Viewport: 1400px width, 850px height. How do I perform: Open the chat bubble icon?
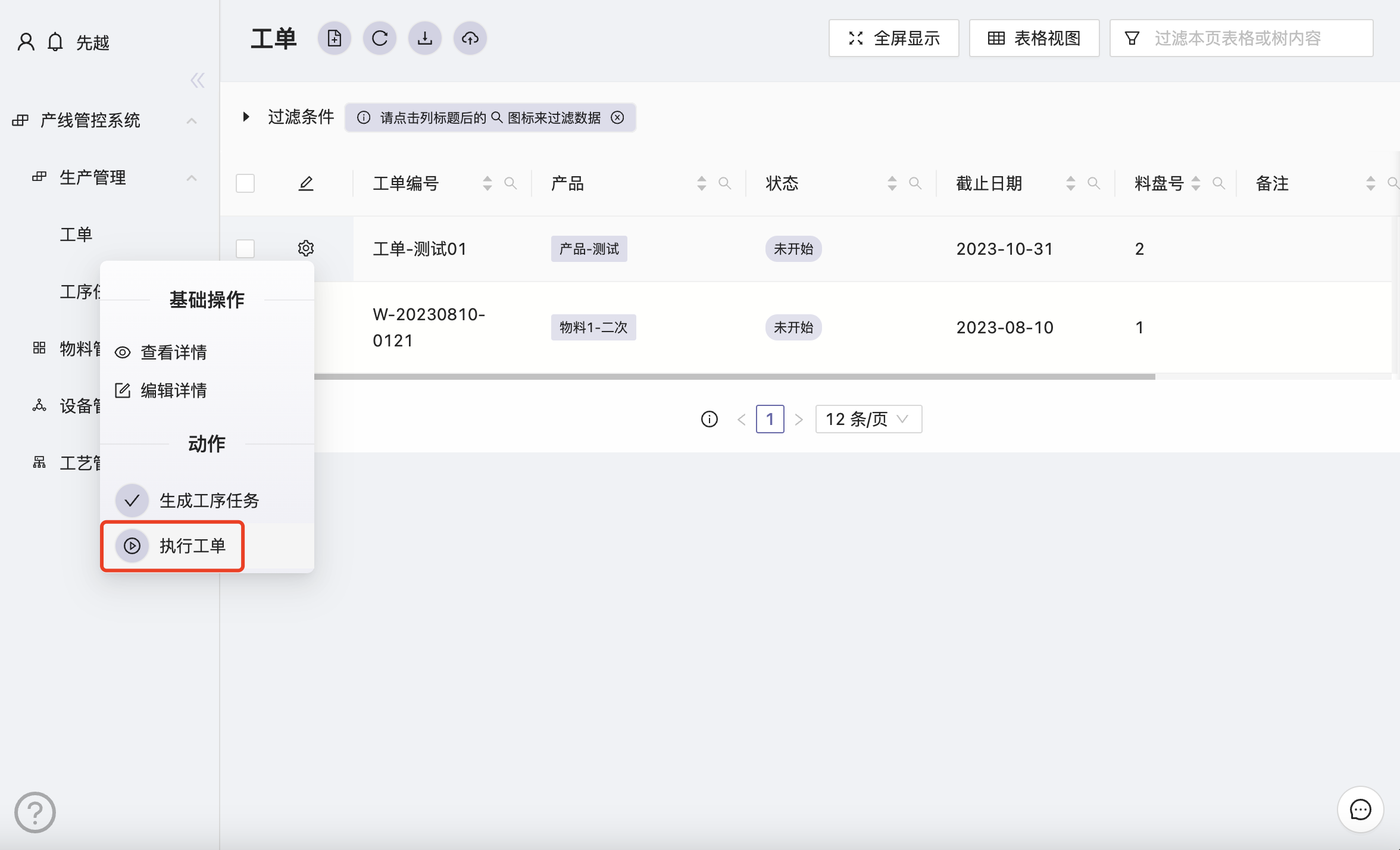point(1360,810)
